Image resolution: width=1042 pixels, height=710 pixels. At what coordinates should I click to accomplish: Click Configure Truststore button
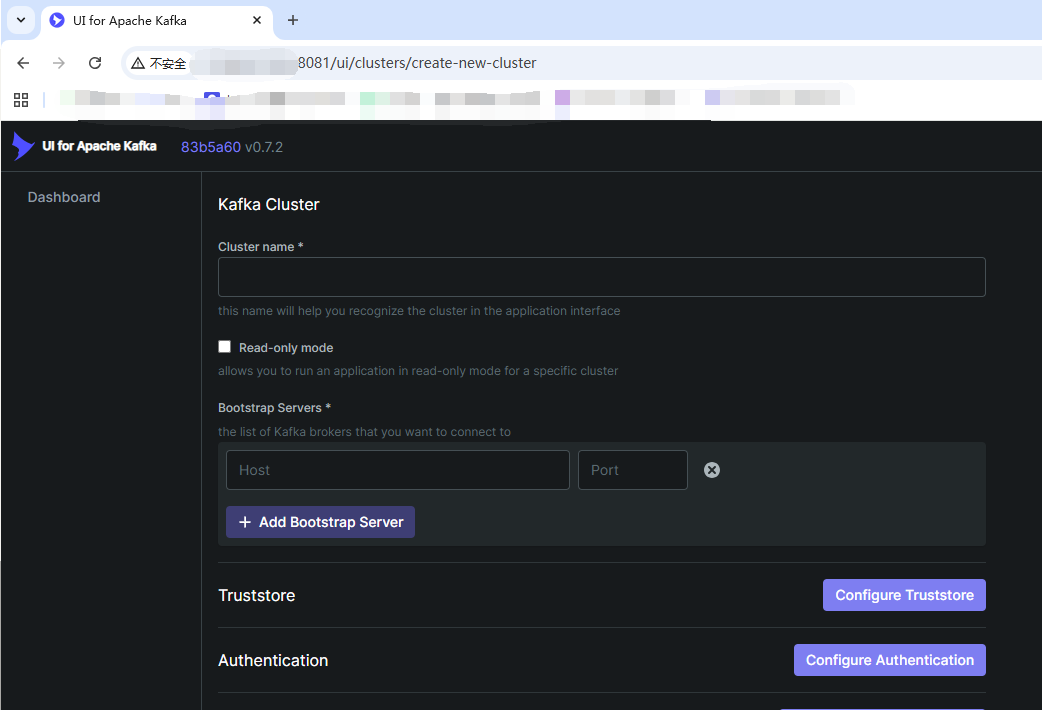pos(904,595)
